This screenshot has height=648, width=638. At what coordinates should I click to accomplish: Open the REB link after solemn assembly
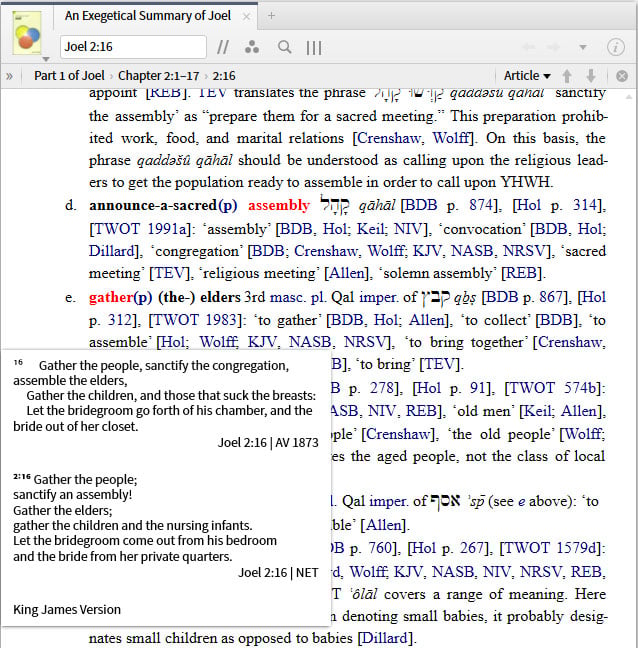pos(521,273)
